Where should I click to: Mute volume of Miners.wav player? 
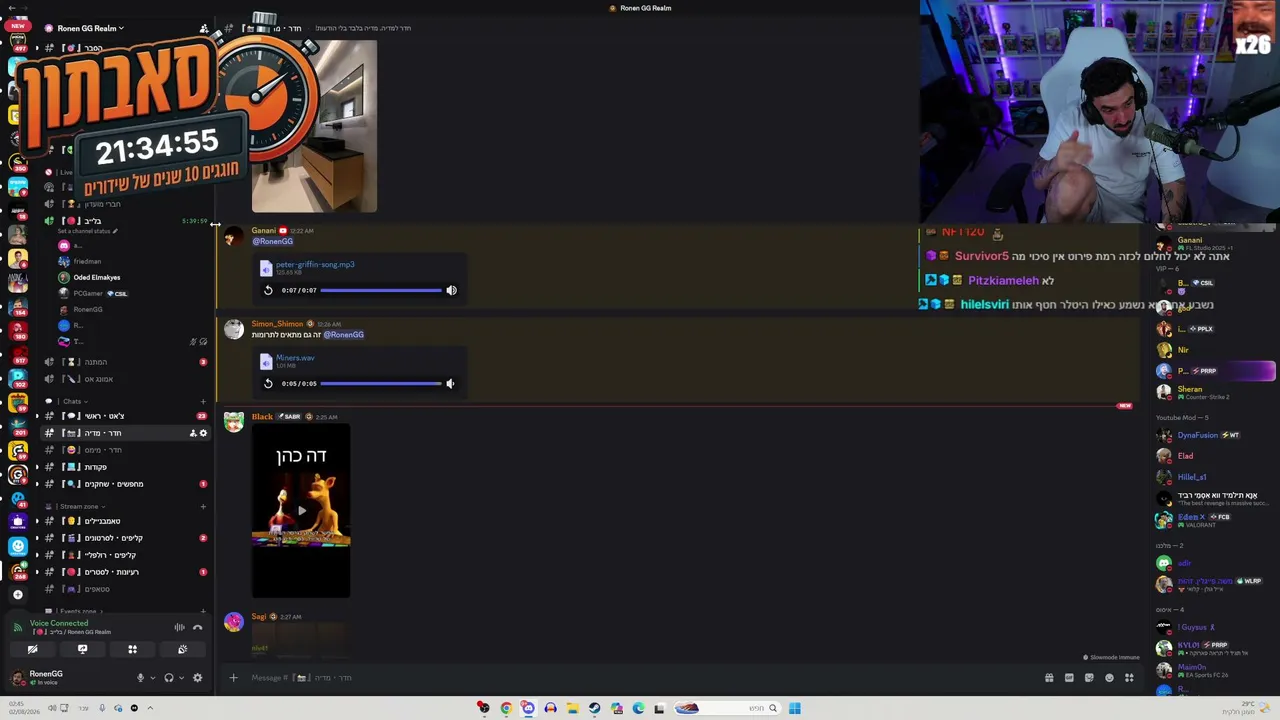click(450, 383)
